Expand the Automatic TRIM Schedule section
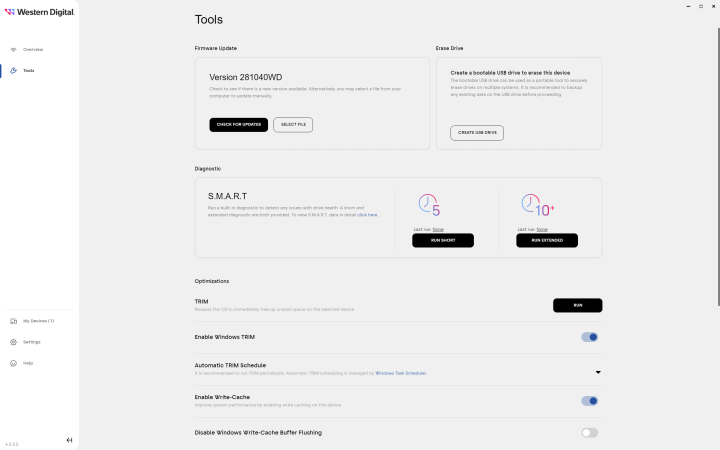The height and width of the screenshot is (450, 720). pos(597,372)
